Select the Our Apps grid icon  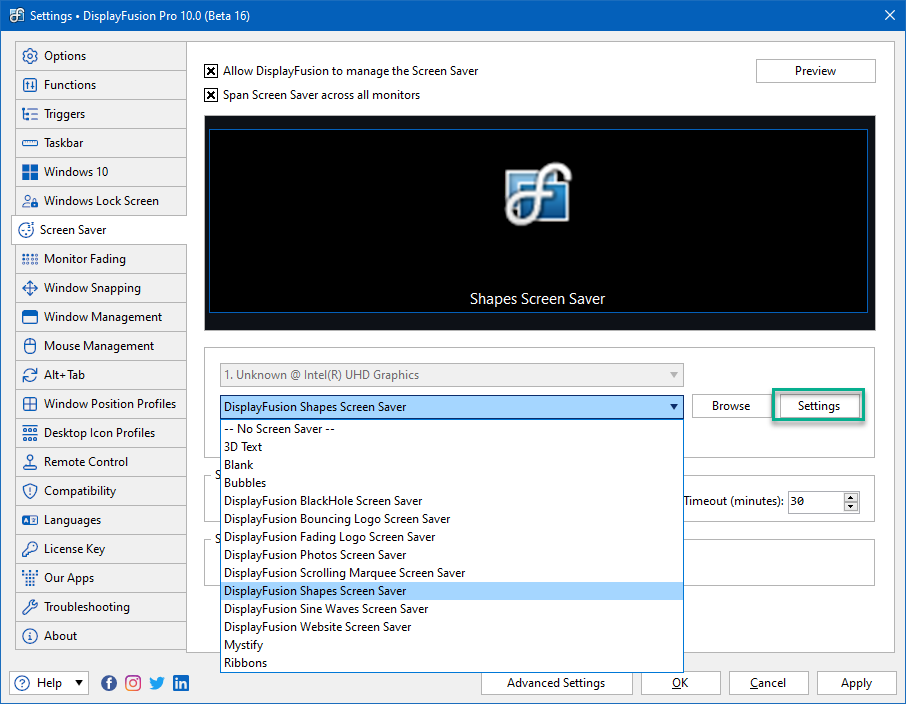point(29,578)
